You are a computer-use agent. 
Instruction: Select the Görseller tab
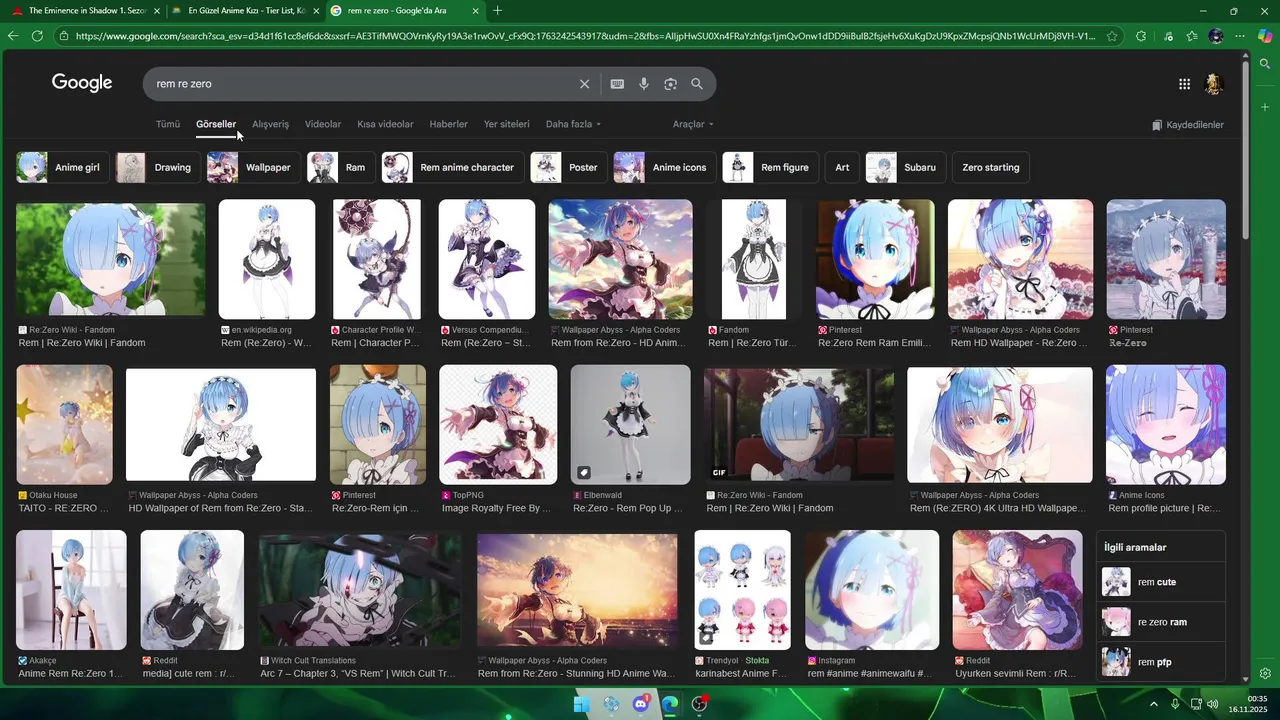pos(216,124)
